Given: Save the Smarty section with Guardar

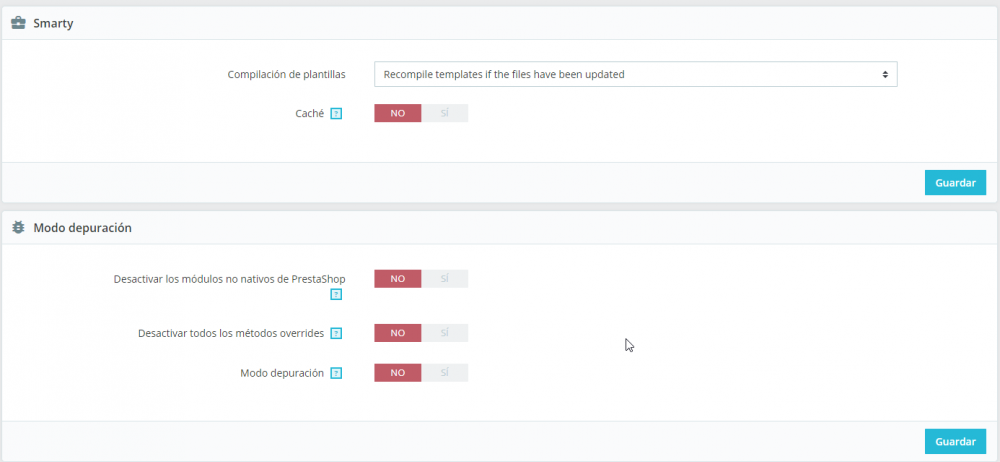Looking at the screenshot, I should (x=955, y=183).
